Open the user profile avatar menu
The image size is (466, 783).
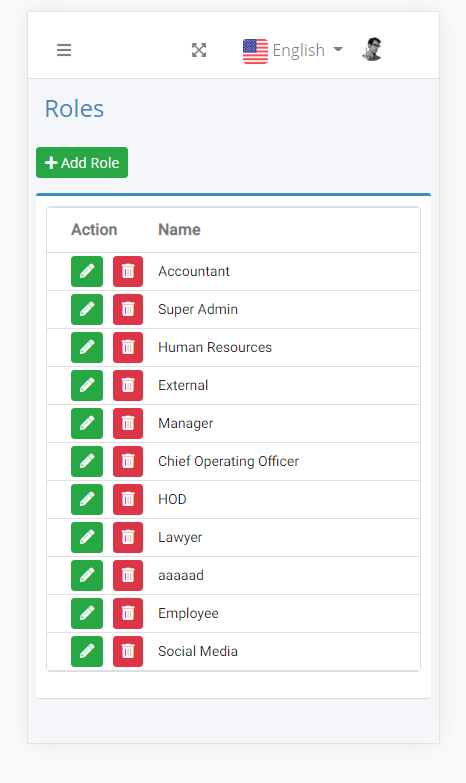point(372,49)
